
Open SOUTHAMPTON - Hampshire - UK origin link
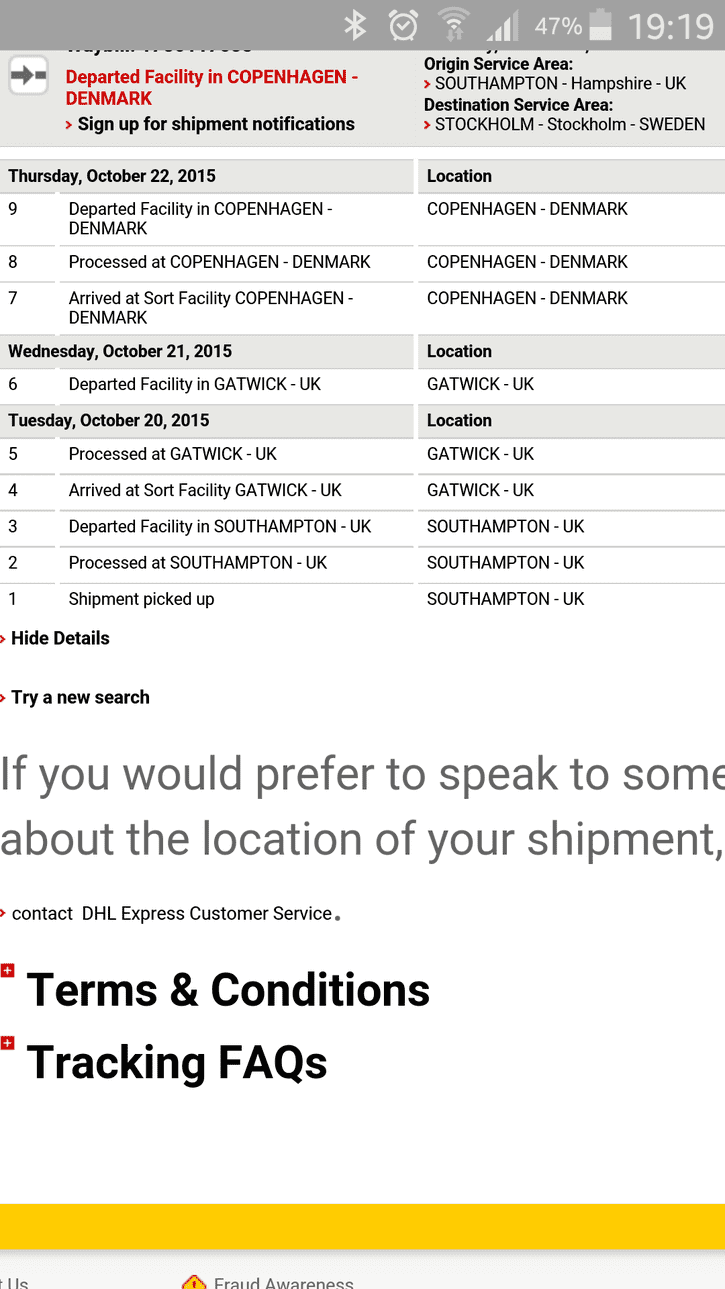pyautogui.click(x=560, y=84)
